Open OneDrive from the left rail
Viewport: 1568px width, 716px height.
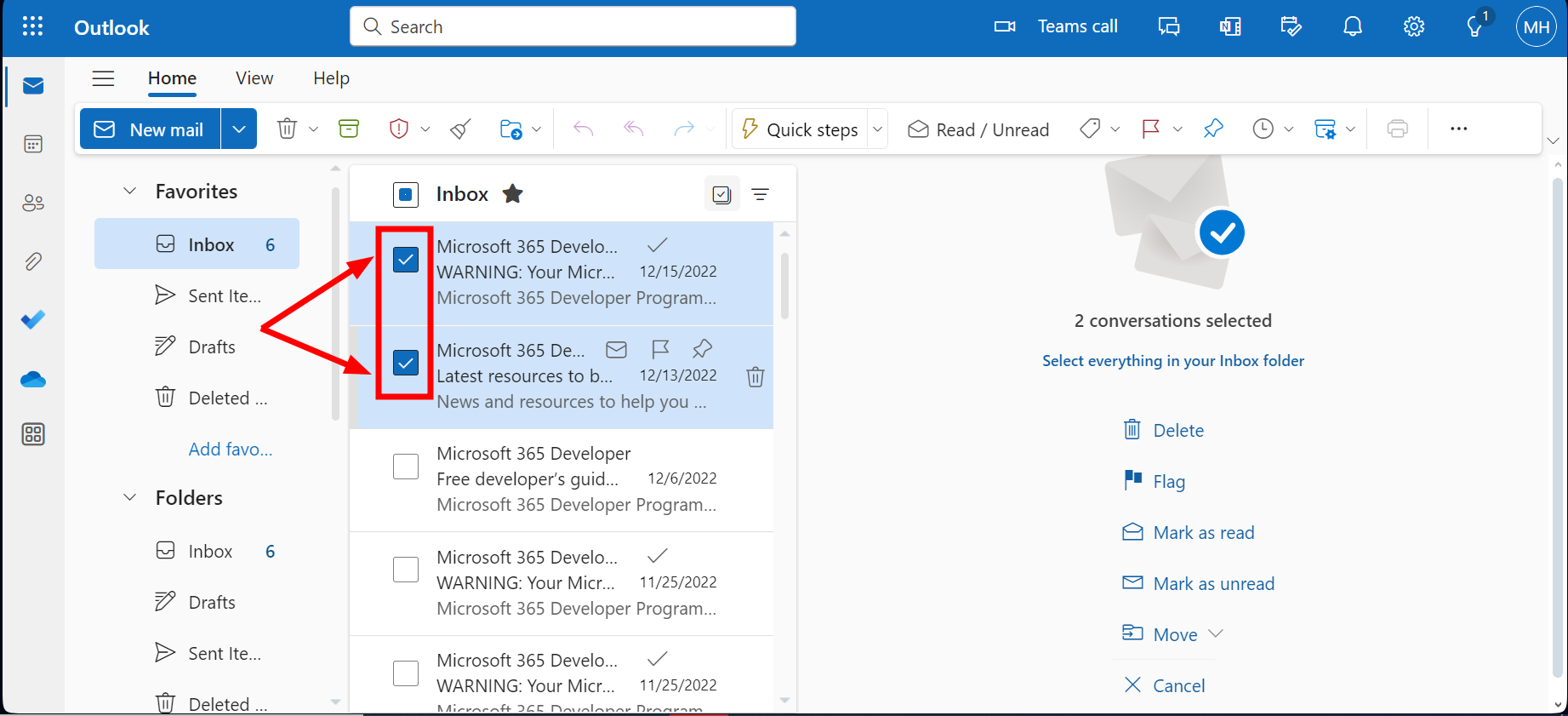tap(33, 379)
